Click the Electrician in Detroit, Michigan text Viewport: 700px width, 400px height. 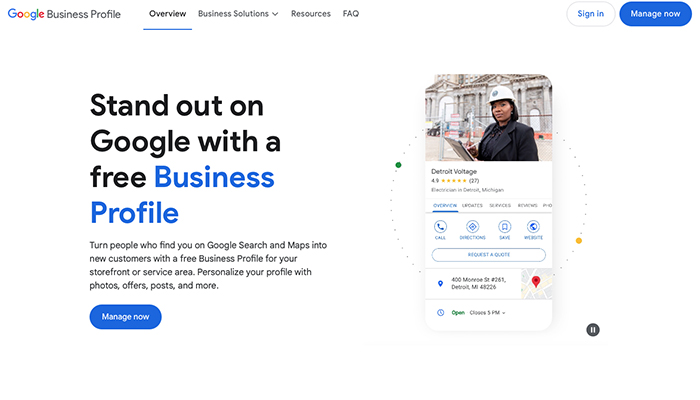467,190
